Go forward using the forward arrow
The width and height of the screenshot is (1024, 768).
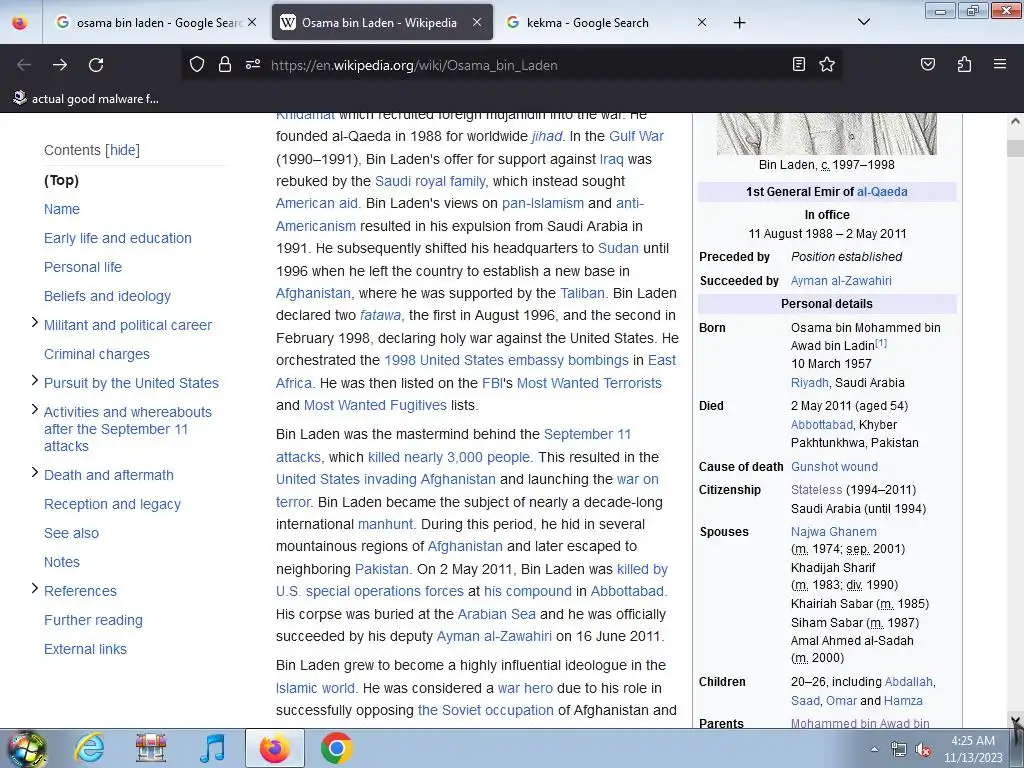click(x=60, y=65)
